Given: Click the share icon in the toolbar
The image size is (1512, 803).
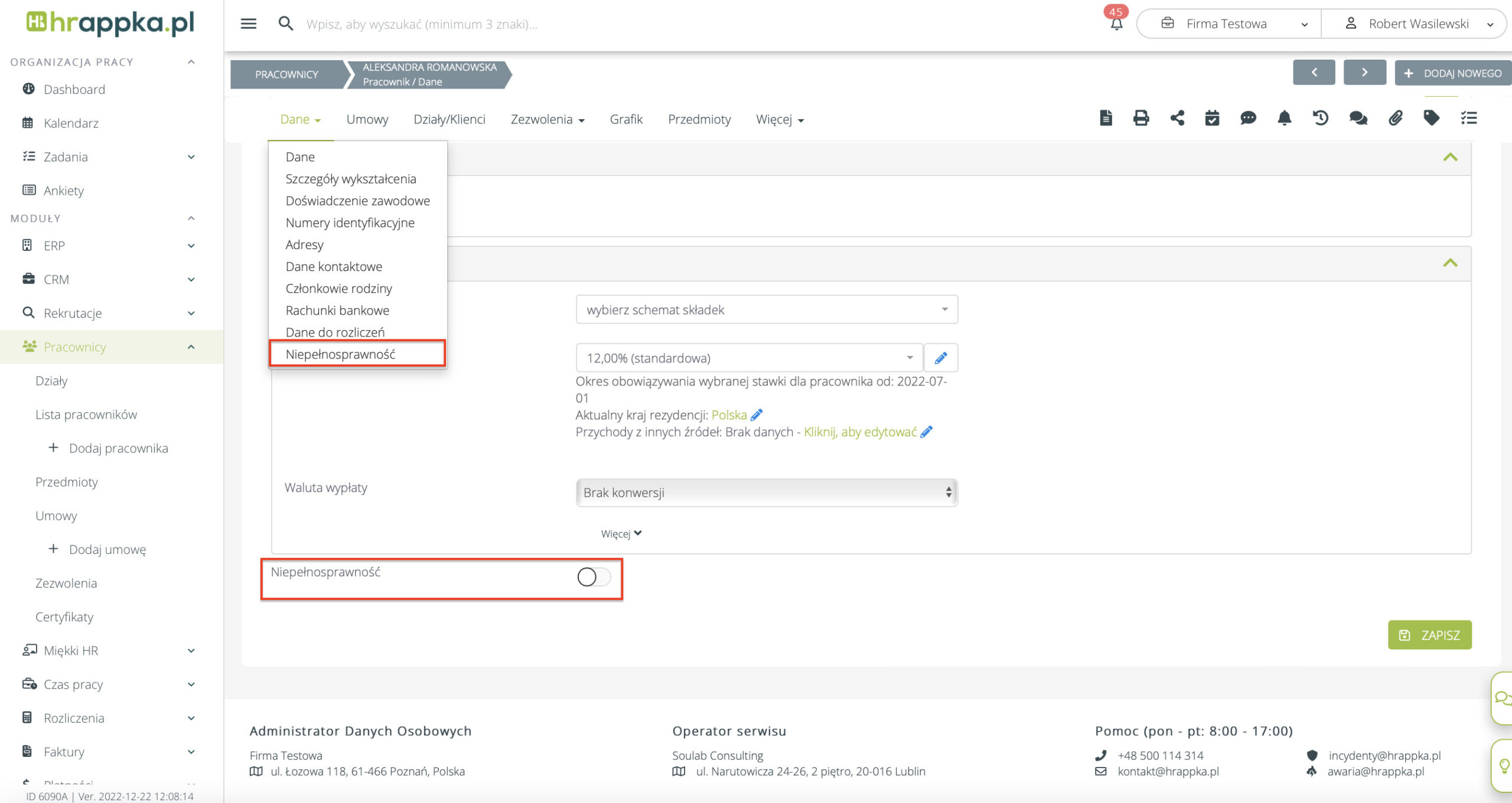Looking at the screenshot, I should 1177,118.
